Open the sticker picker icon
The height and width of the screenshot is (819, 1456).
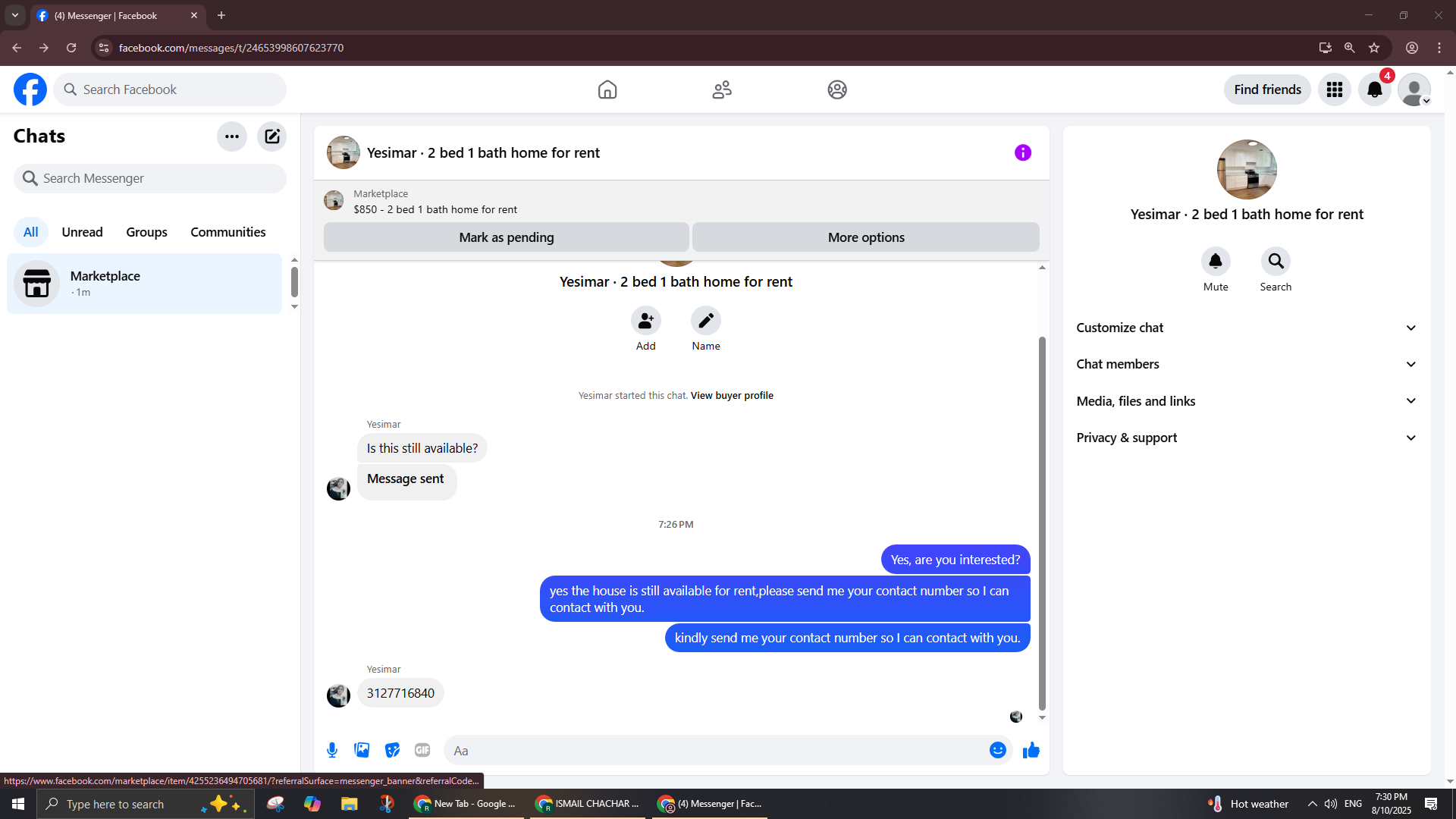point(392,750)
